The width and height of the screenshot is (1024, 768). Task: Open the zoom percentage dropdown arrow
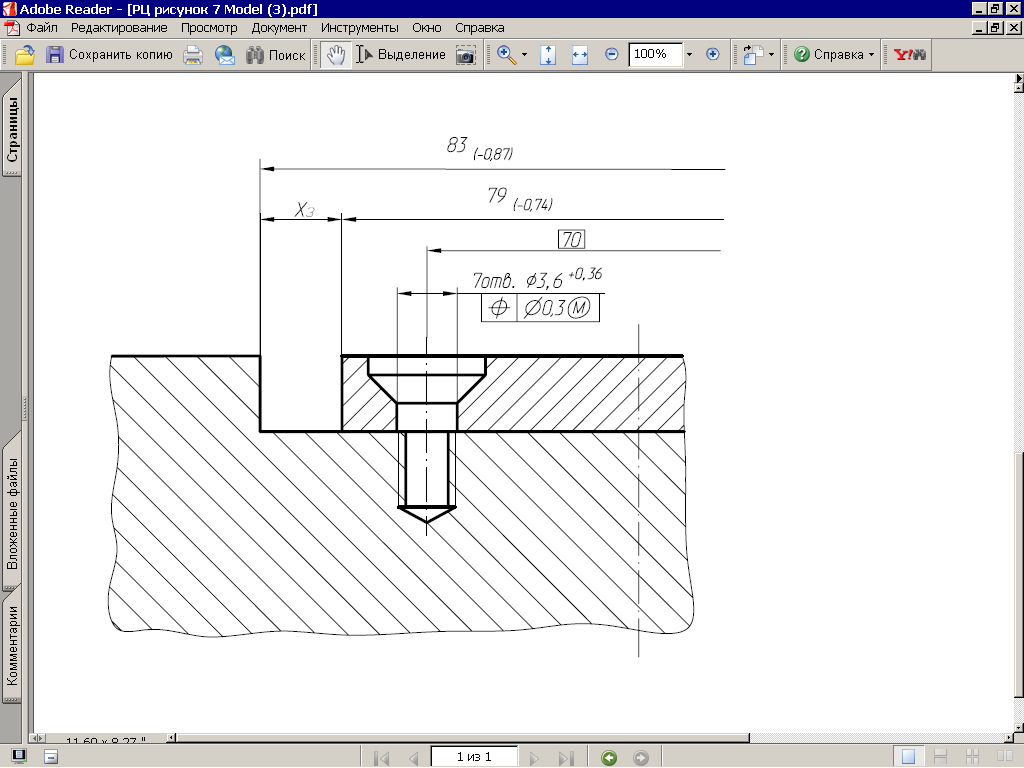689,55
